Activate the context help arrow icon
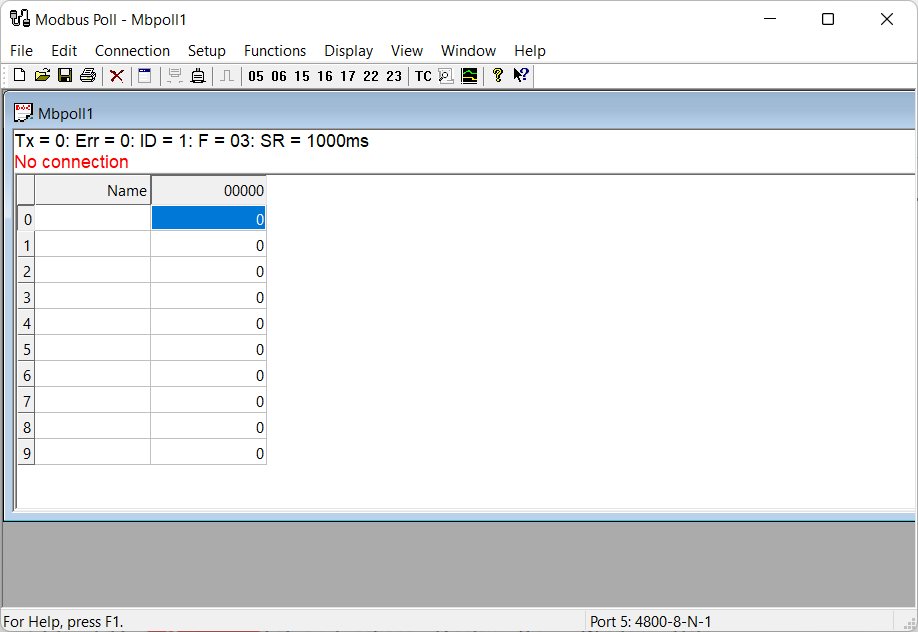918x632 pixels. [520, 76]
